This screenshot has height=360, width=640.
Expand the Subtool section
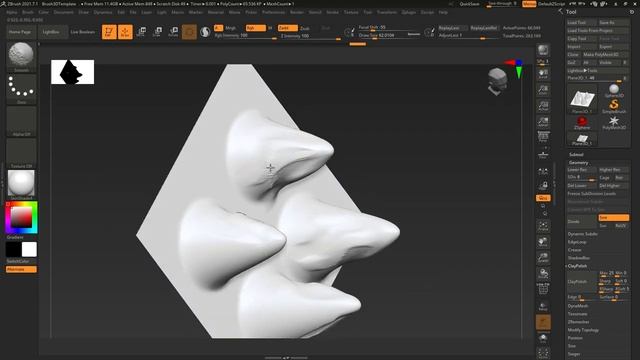click(x=576, y=155)
